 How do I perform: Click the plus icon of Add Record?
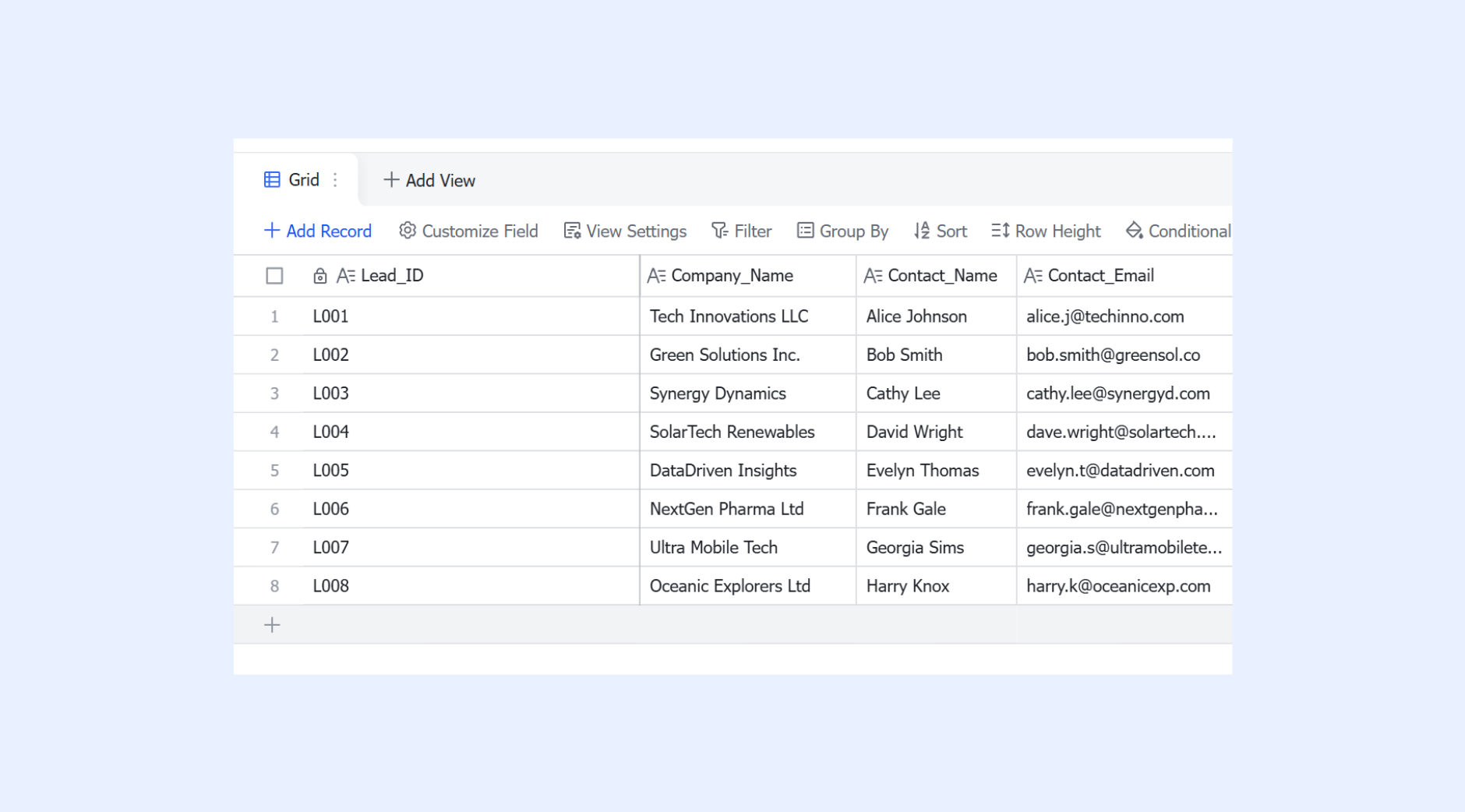point(272,231)
